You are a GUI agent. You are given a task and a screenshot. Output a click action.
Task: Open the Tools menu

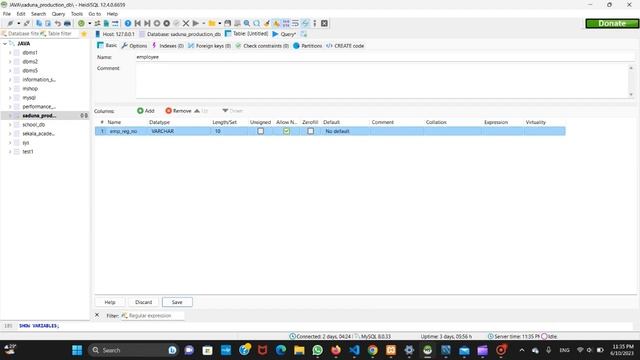coord(77,14)
